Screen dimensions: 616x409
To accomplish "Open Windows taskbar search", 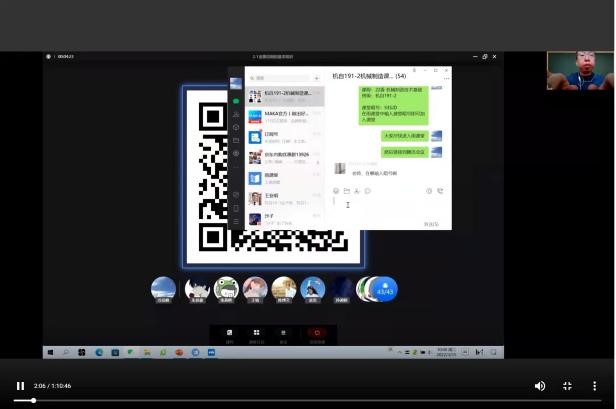I will 66,352.
